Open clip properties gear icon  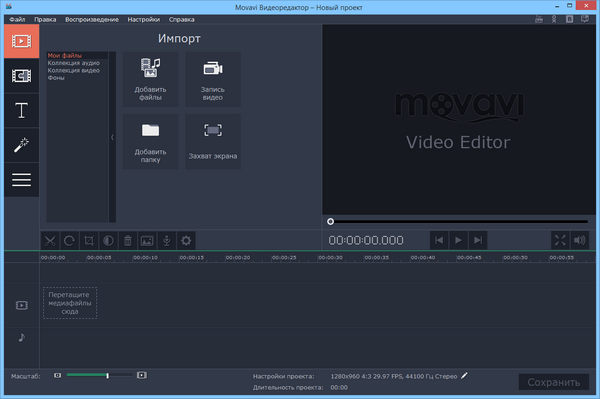click(x=186, y=241)
